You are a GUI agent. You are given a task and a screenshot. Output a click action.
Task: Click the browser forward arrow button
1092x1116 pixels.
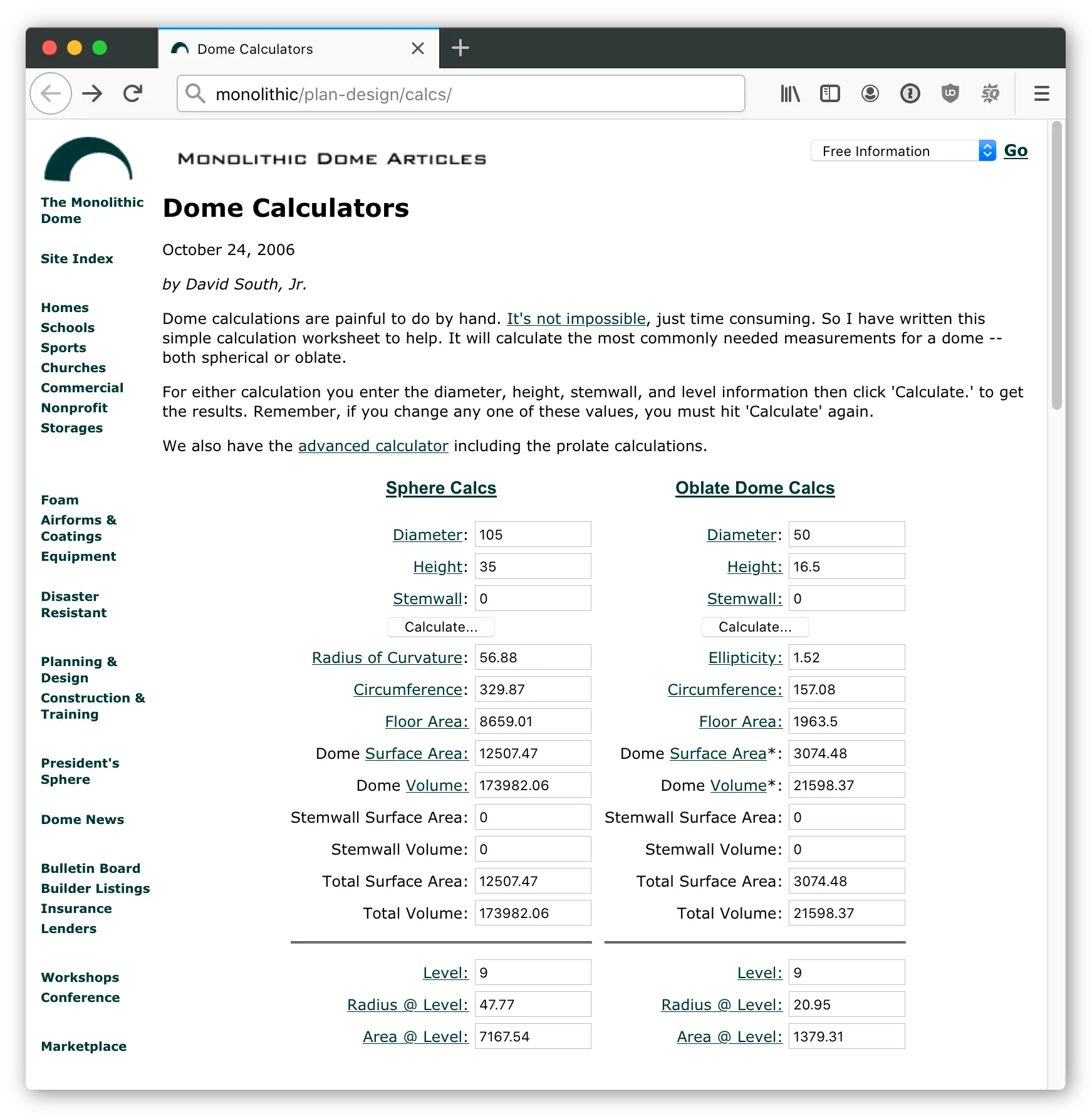tap(93, 94)
